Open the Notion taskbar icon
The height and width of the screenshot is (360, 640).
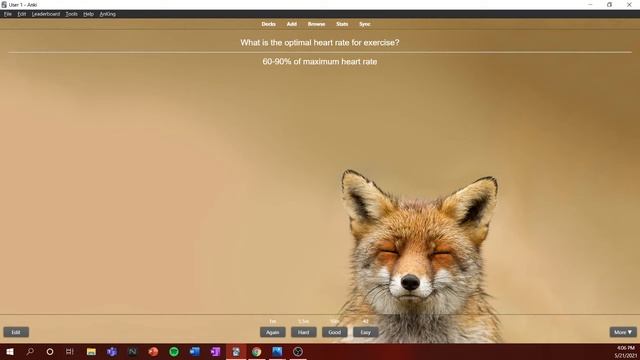[133, 351]
